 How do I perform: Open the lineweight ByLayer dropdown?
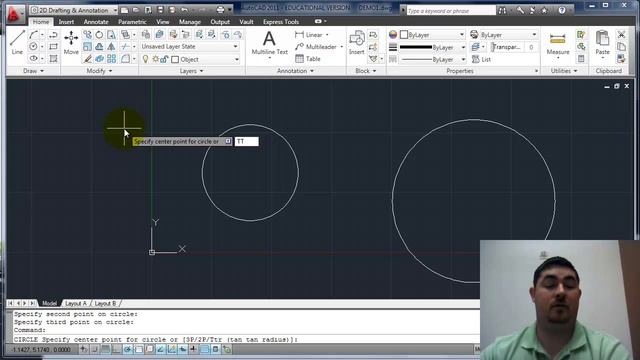point(432,47)
